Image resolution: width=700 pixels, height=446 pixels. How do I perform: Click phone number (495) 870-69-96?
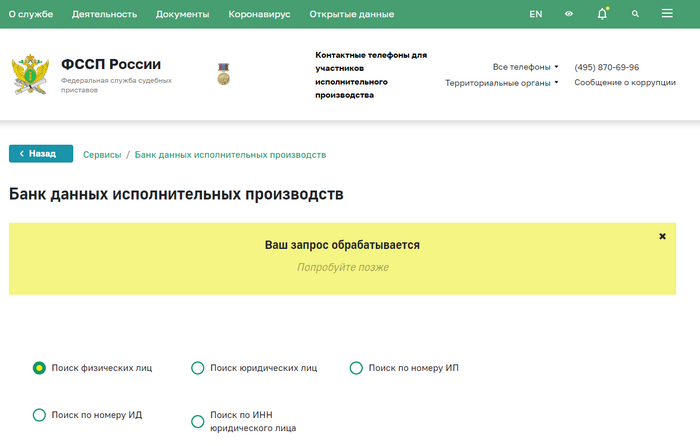point(607,67)
